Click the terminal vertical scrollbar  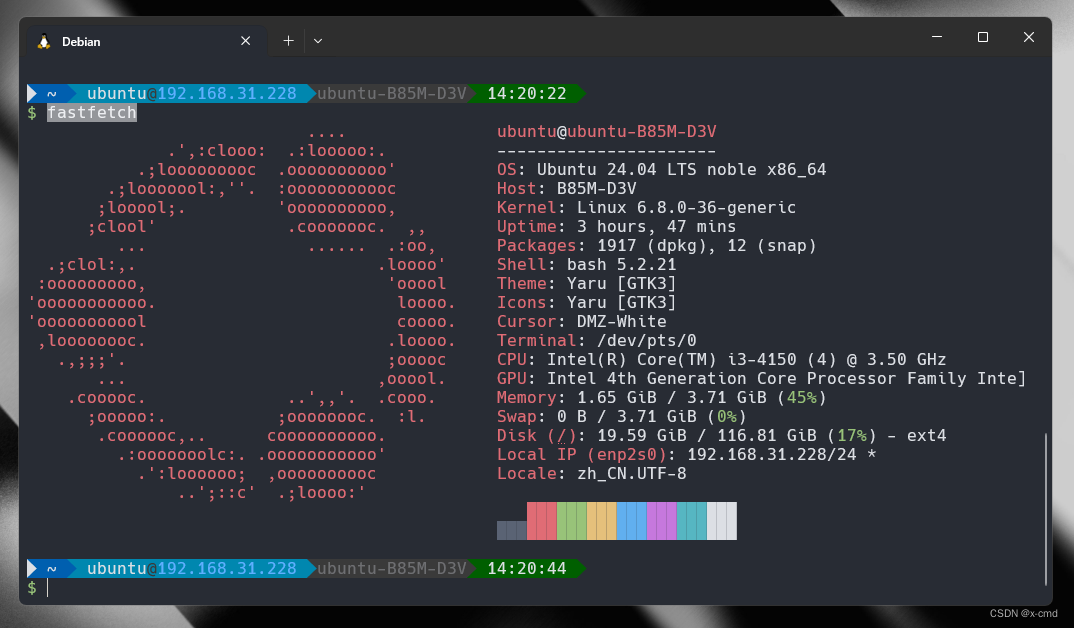(1046, 509)
